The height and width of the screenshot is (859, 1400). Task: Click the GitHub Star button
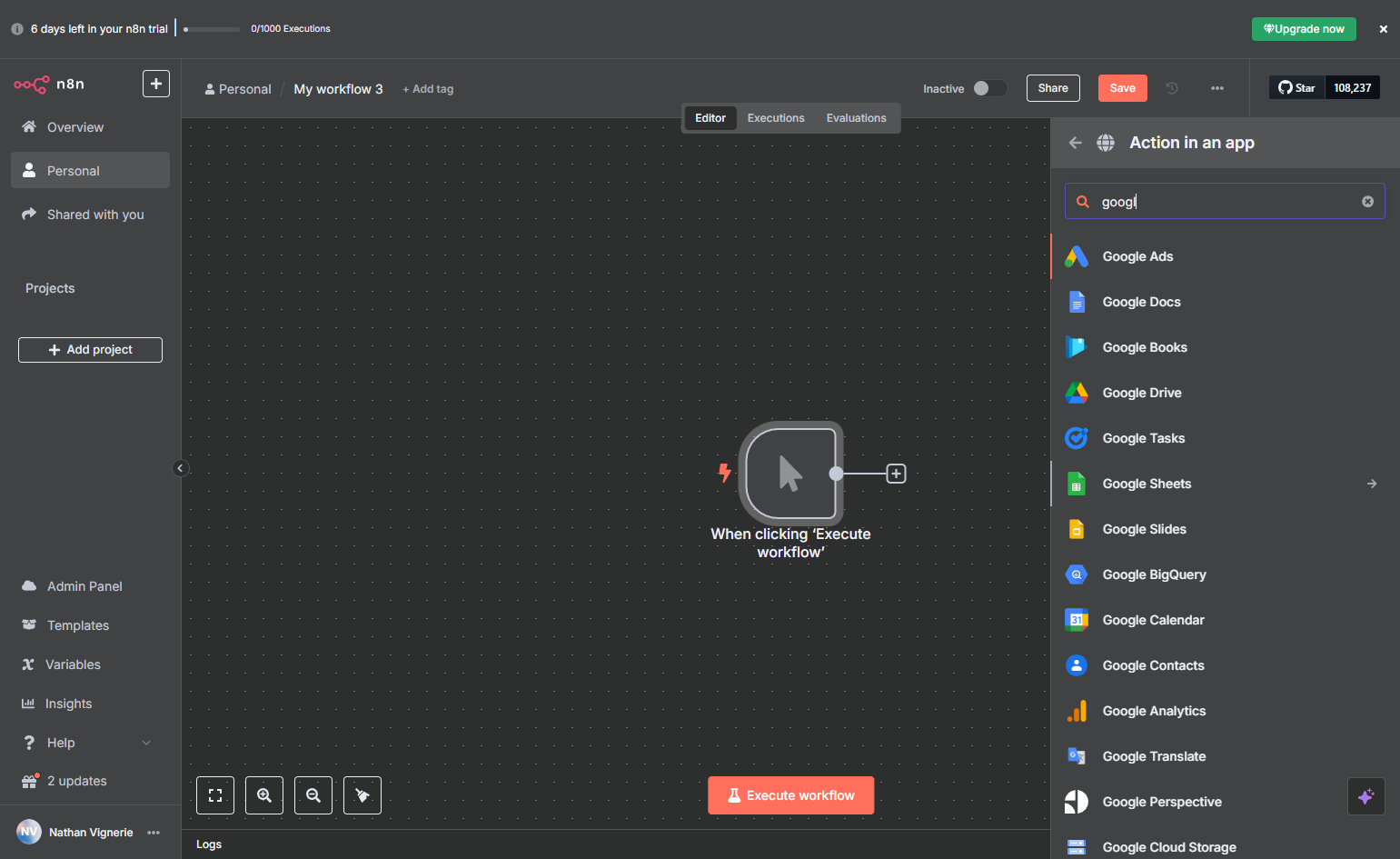pos(1296,88)
